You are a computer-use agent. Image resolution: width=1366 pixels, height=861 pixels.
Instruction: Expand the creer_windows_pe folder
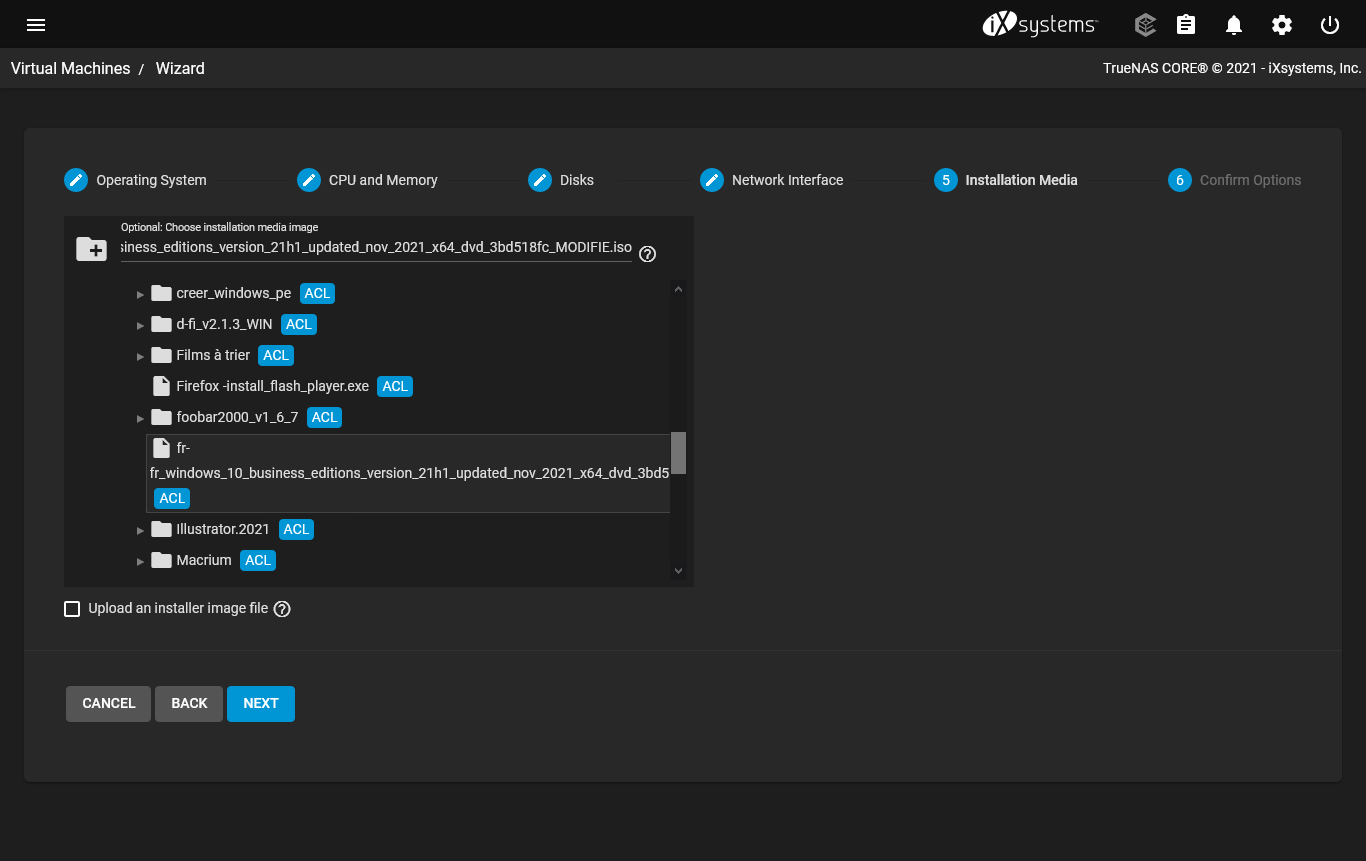[x=141, y=294]
